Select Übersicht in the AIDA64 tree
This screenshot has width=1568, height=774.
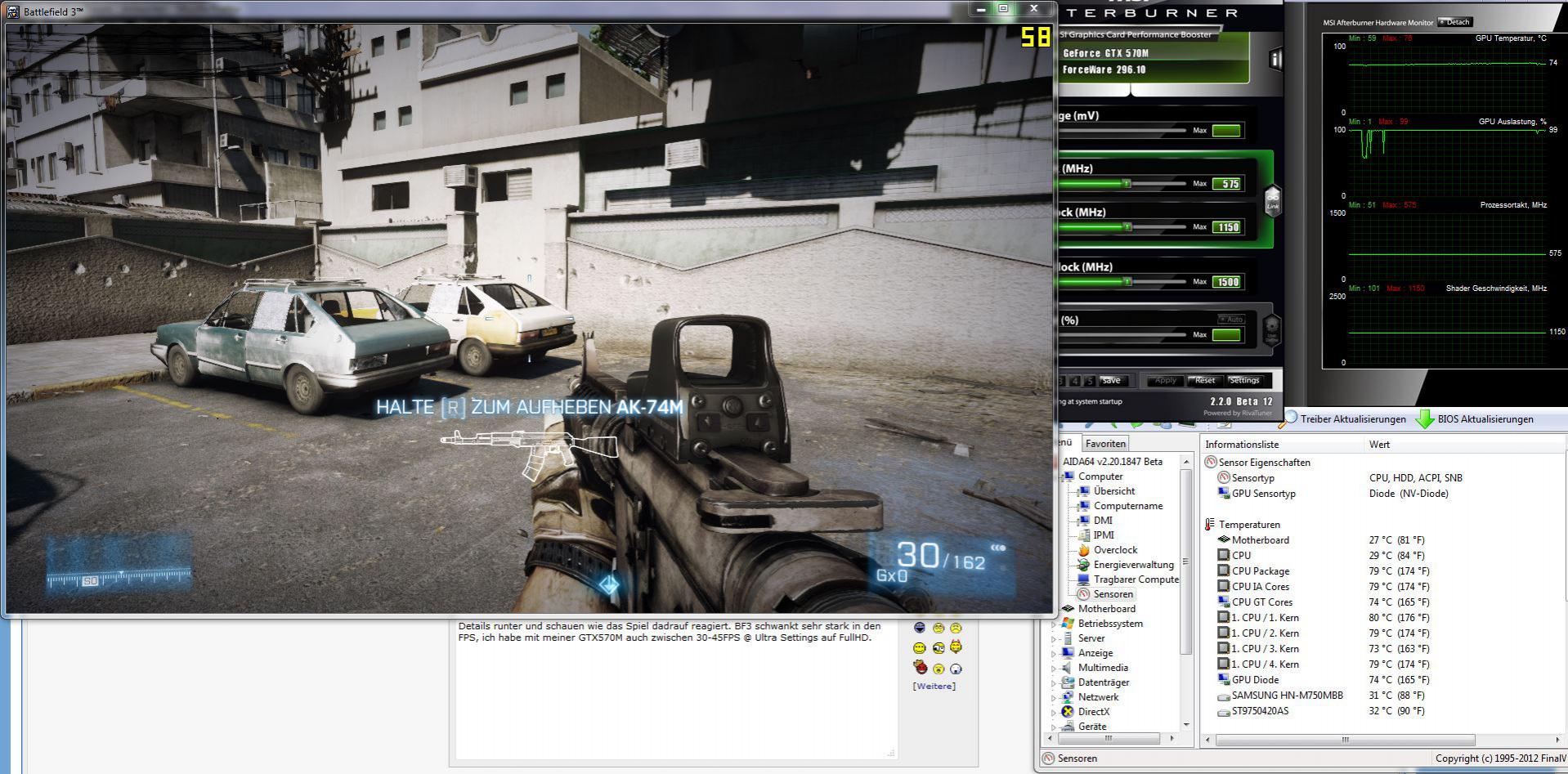click(1114, 491)
